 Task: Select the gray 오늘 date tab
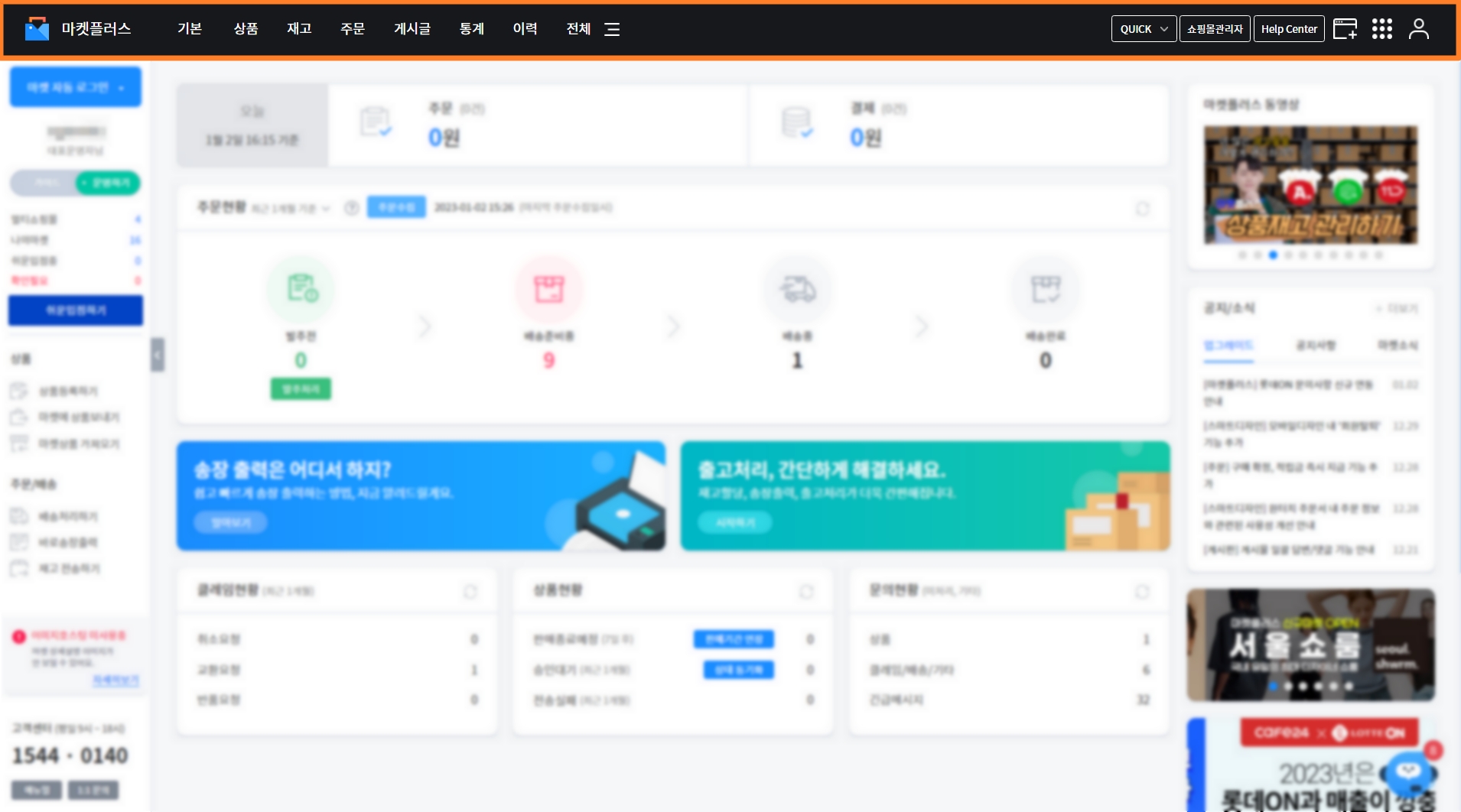coord(252,125)
